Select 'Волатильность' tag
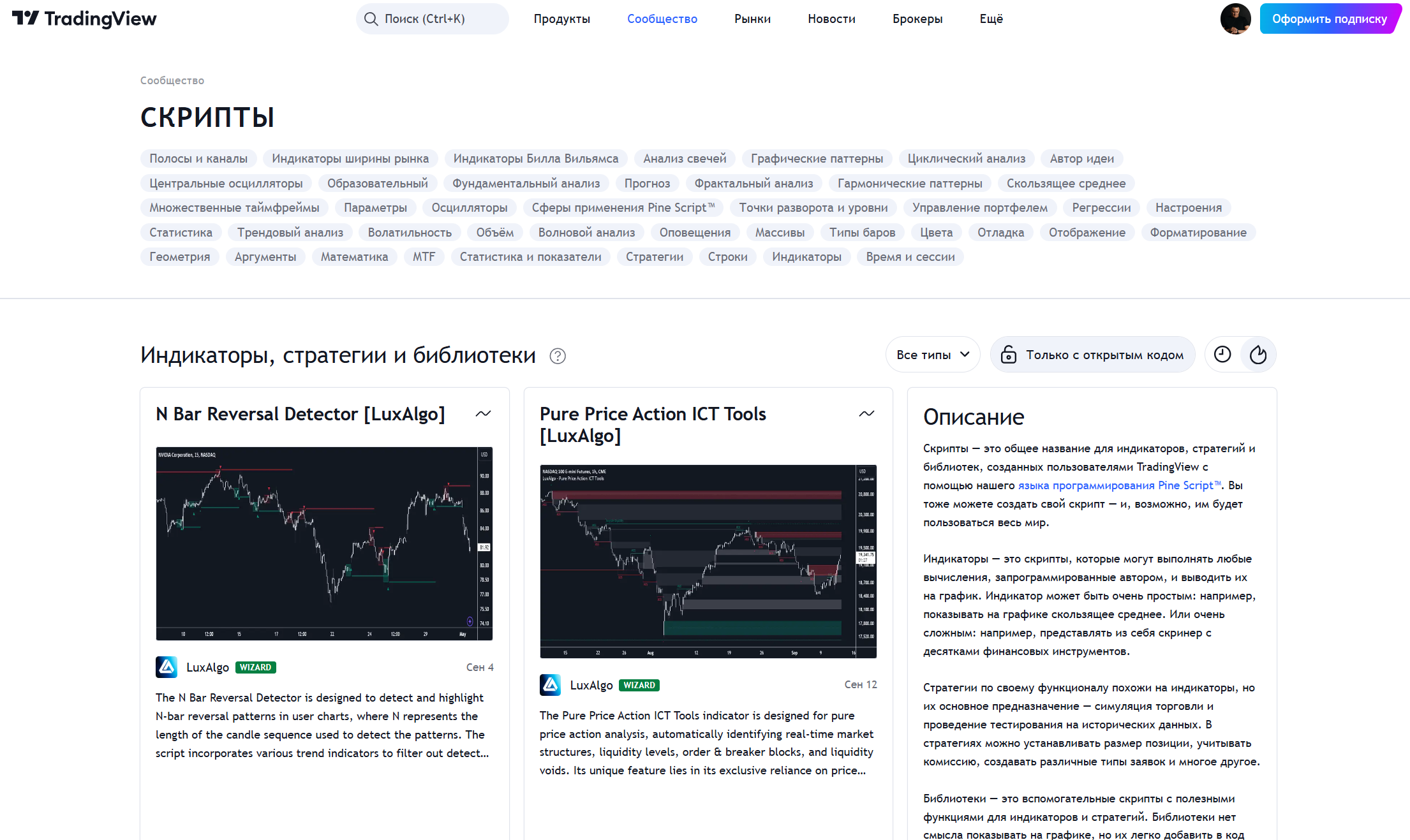1410x840 pixels. click(410, 233)
